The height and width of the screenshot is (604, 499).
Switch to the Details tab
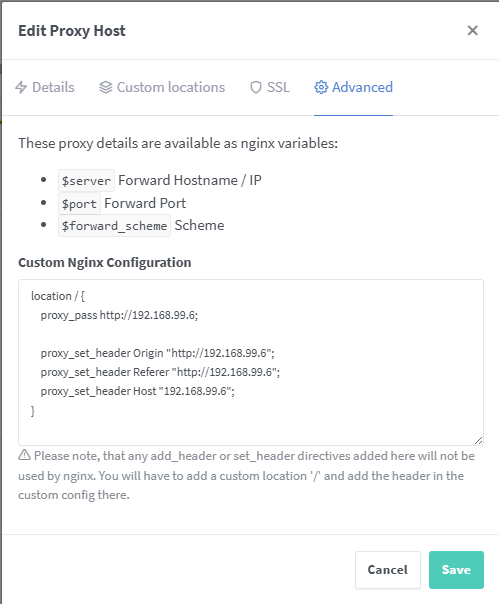tap(45, 87)
